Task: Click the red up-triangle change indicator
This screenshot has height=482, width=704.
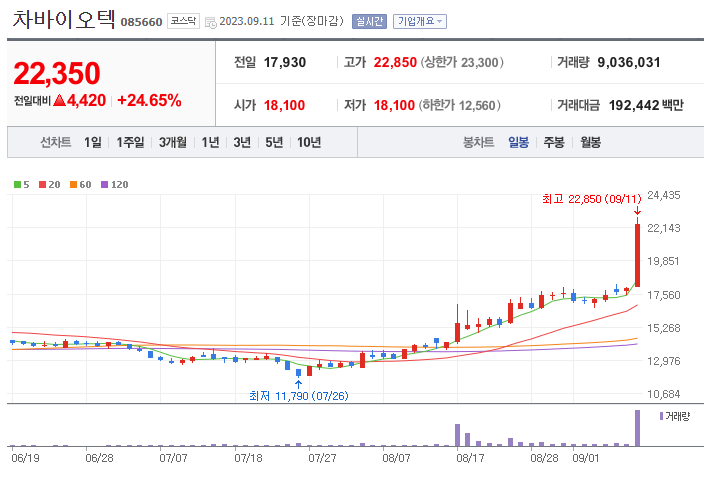Action: pos(59,100)
